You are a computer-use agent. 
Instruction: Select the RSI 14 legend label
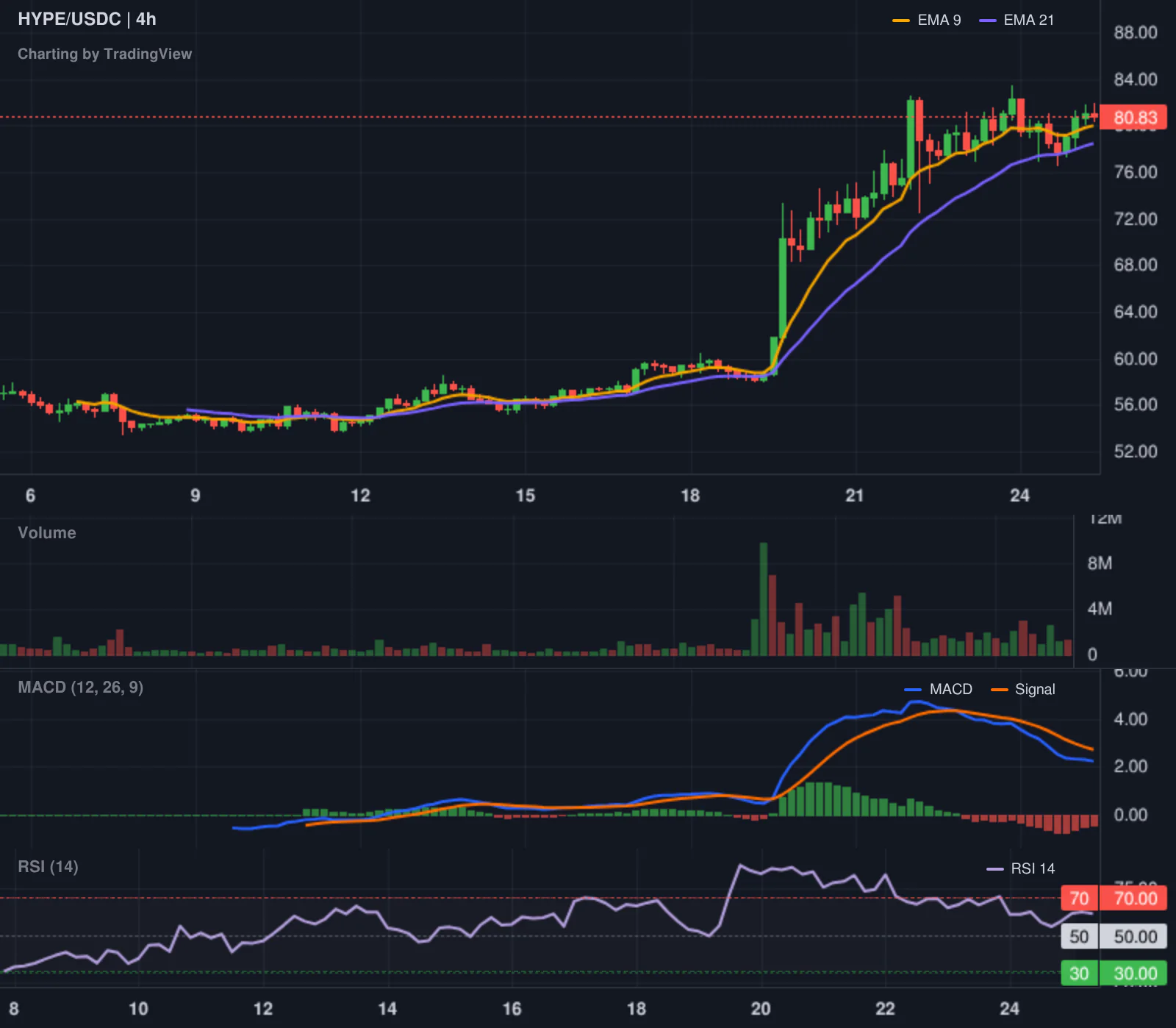pyautogui.click(x=1033, y=868)
